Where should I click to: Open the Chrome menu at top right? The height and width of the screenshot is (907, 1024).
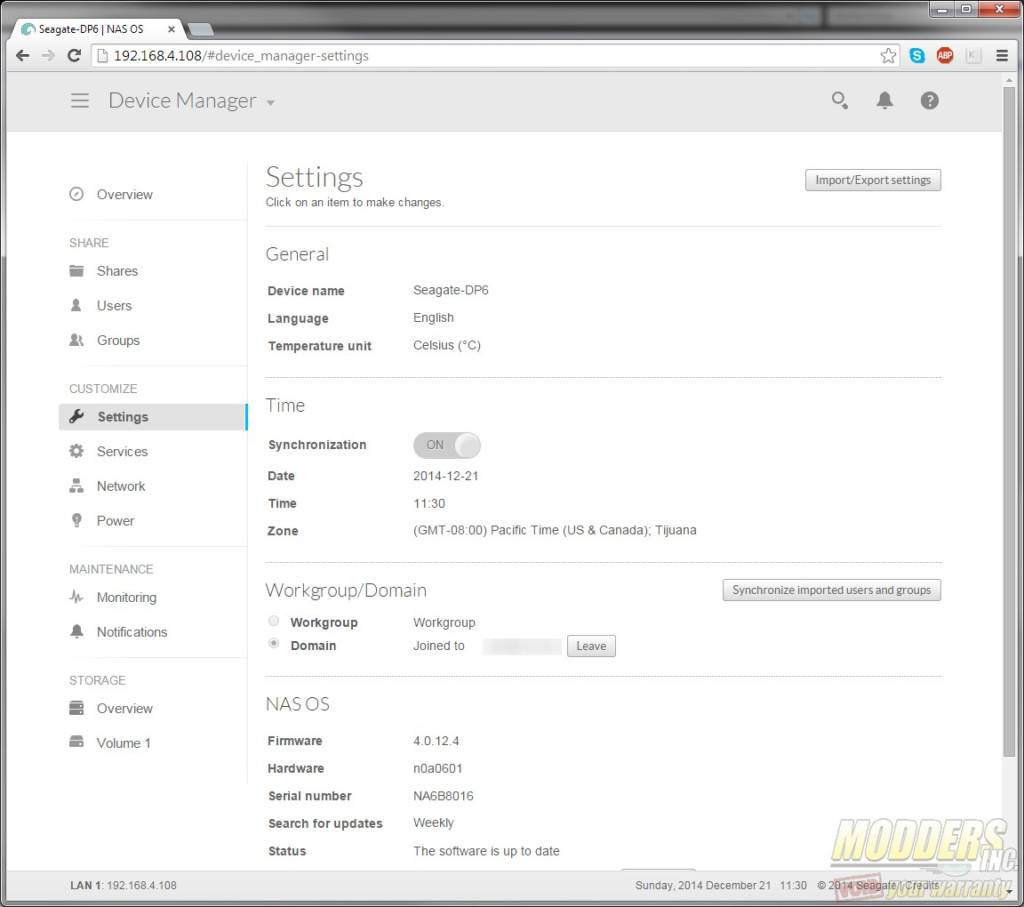[1002, 55]
